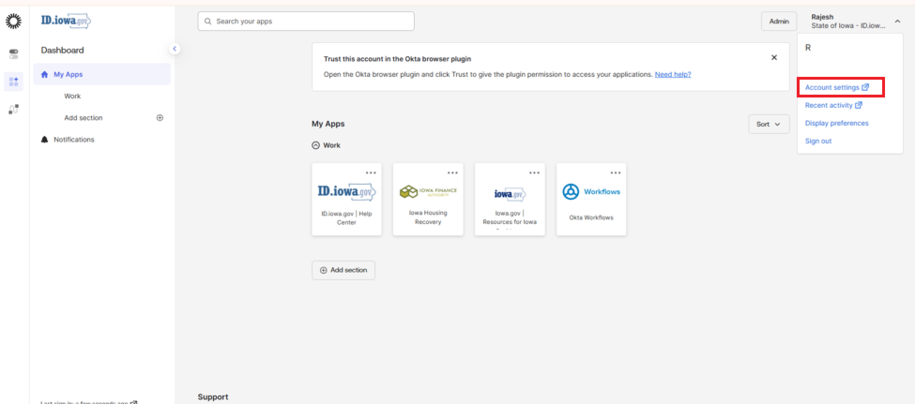Image resolution: width=915 pixels, height=404 pixels.
Task: Choose Sign out from user menu
Action: pyautogui.click(x=818, y=141)
